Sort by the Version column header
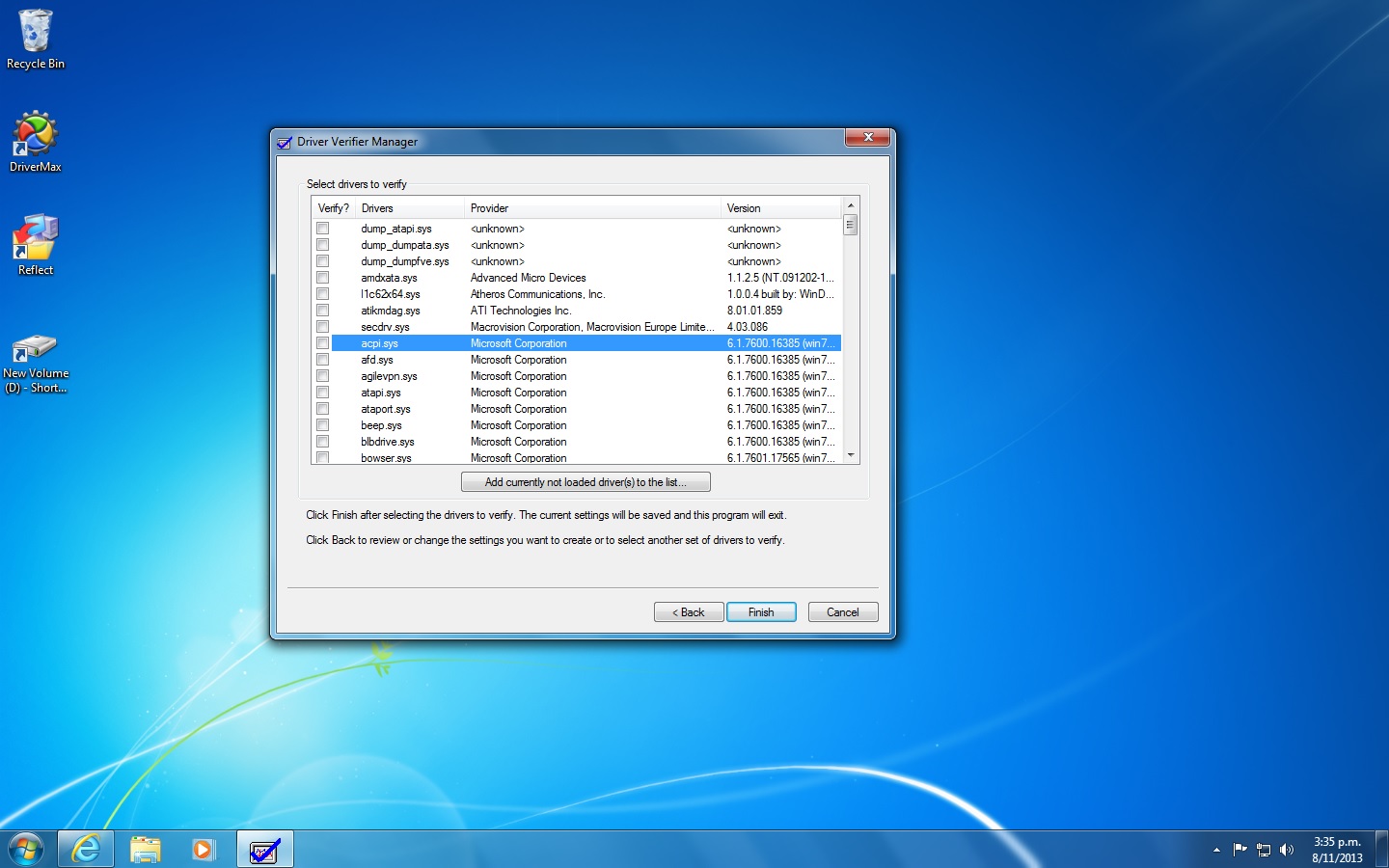Viewport: 1389px width, 868px height. coord(781,208)
